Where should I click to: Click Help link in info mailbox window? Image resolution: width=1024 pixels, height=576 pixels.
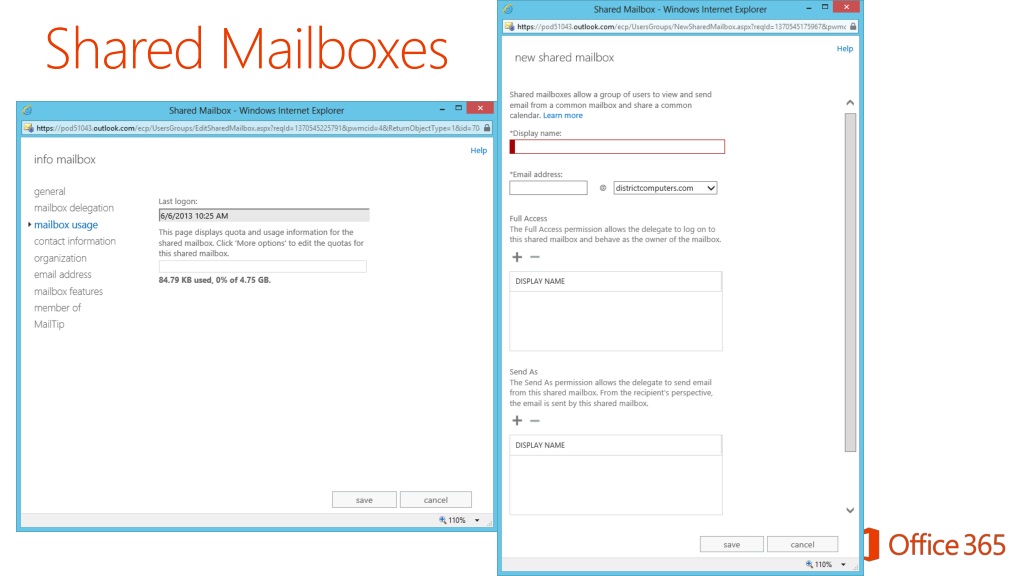(479, 150)
